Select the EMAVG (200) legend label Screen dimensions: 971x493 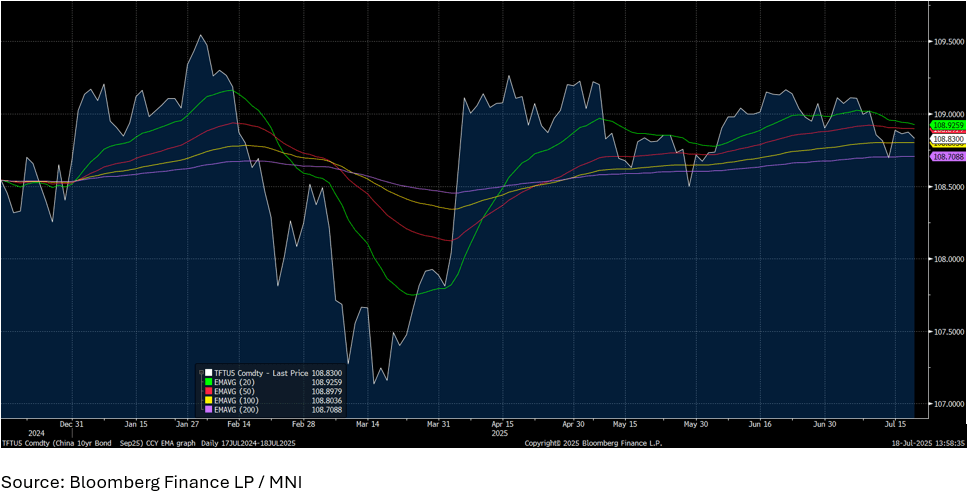[x=237, y=409]
